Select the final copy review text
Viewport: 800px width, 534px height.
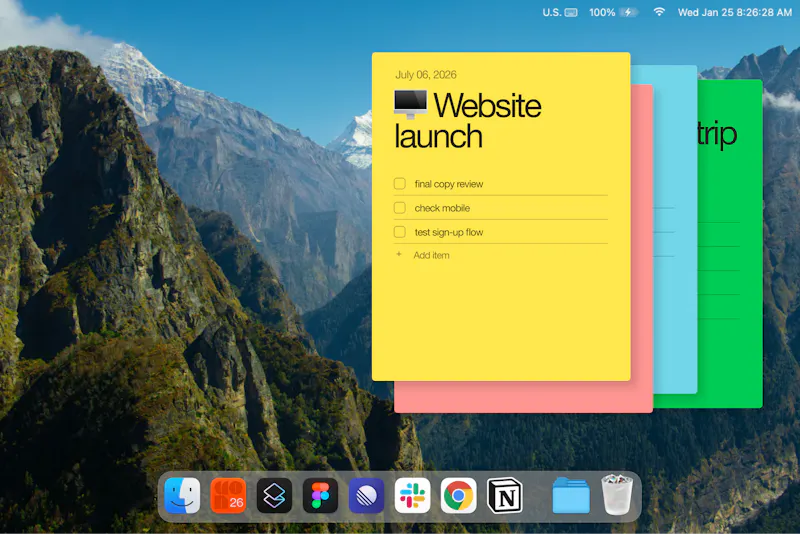(448, 184)
